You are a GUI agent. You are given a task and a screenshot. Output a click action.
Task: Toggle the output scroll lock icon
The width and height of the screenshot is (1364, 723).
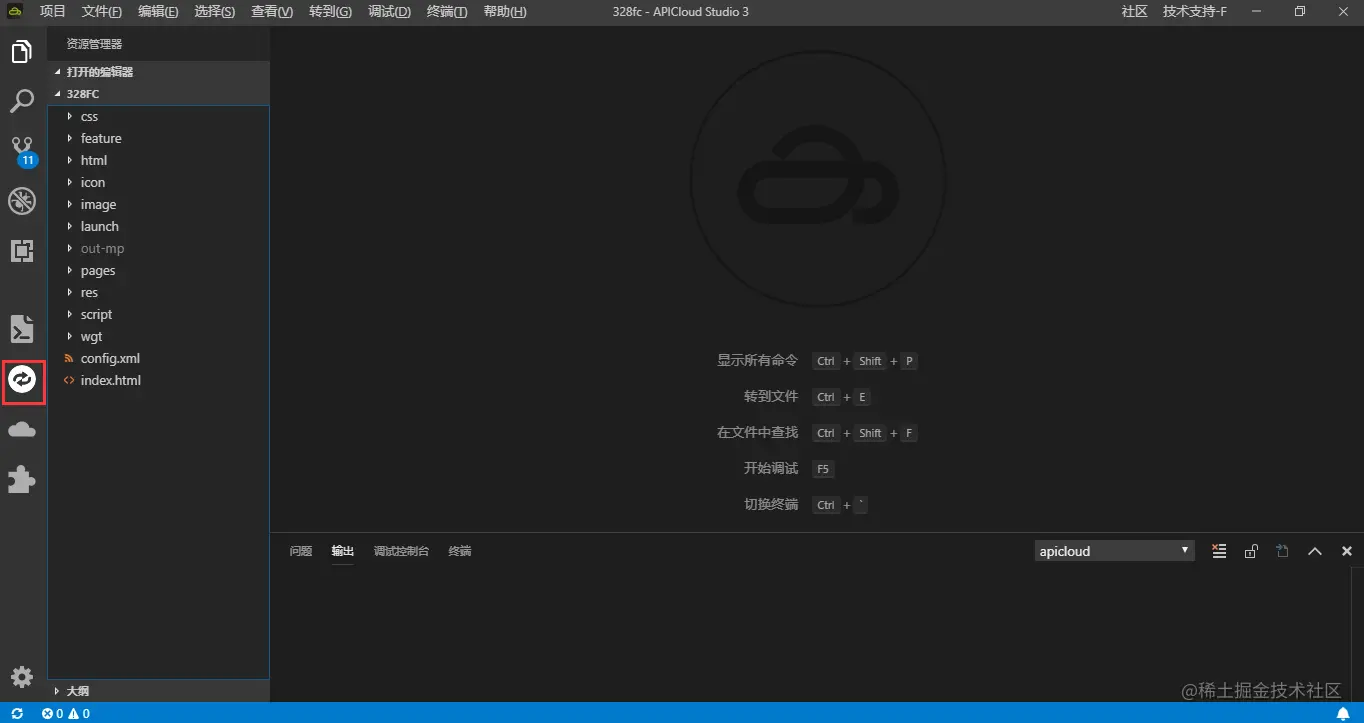point(1251,551)
